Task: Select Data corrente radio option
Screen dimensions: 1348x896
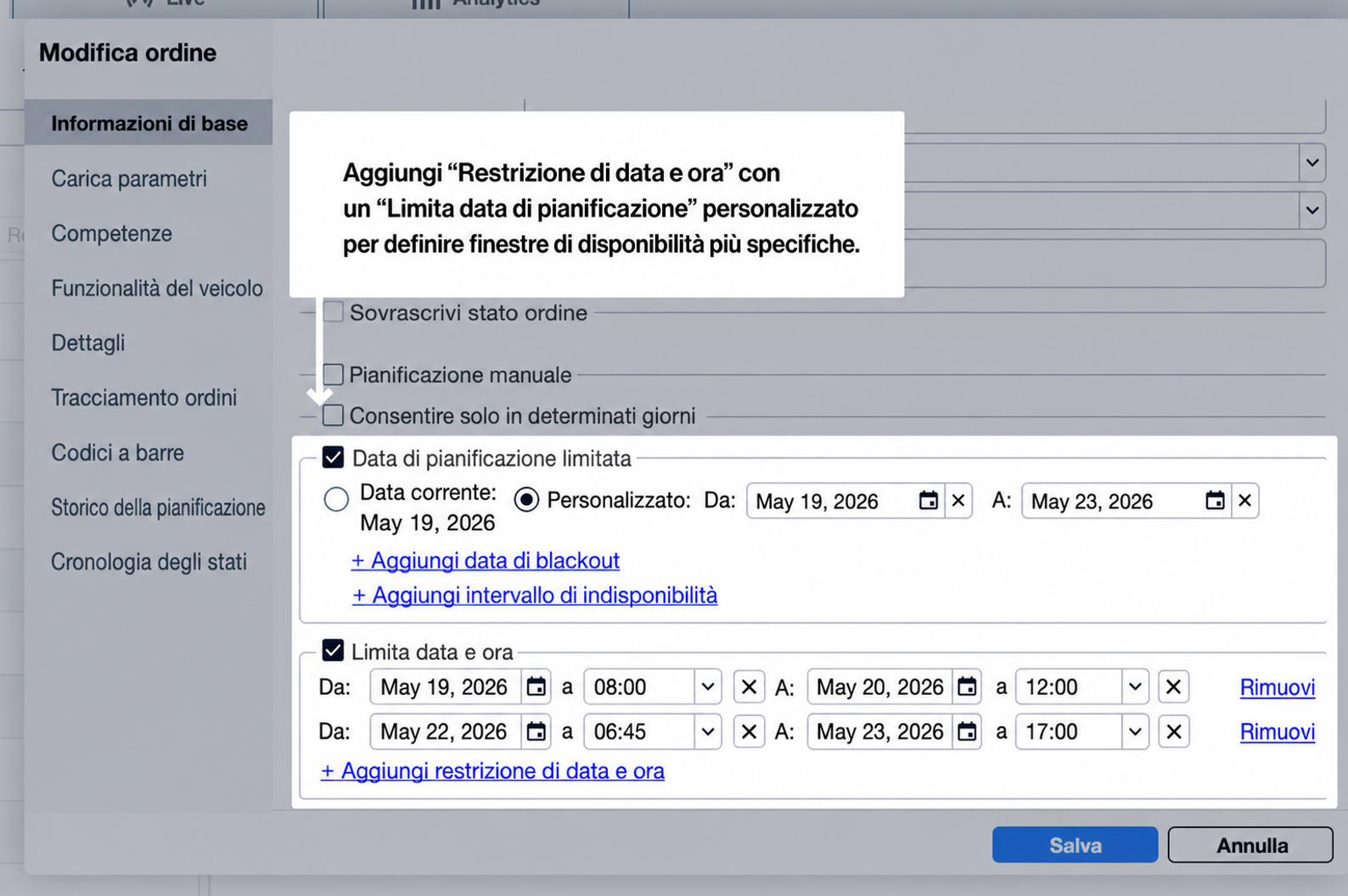Action: click(336, 499)
